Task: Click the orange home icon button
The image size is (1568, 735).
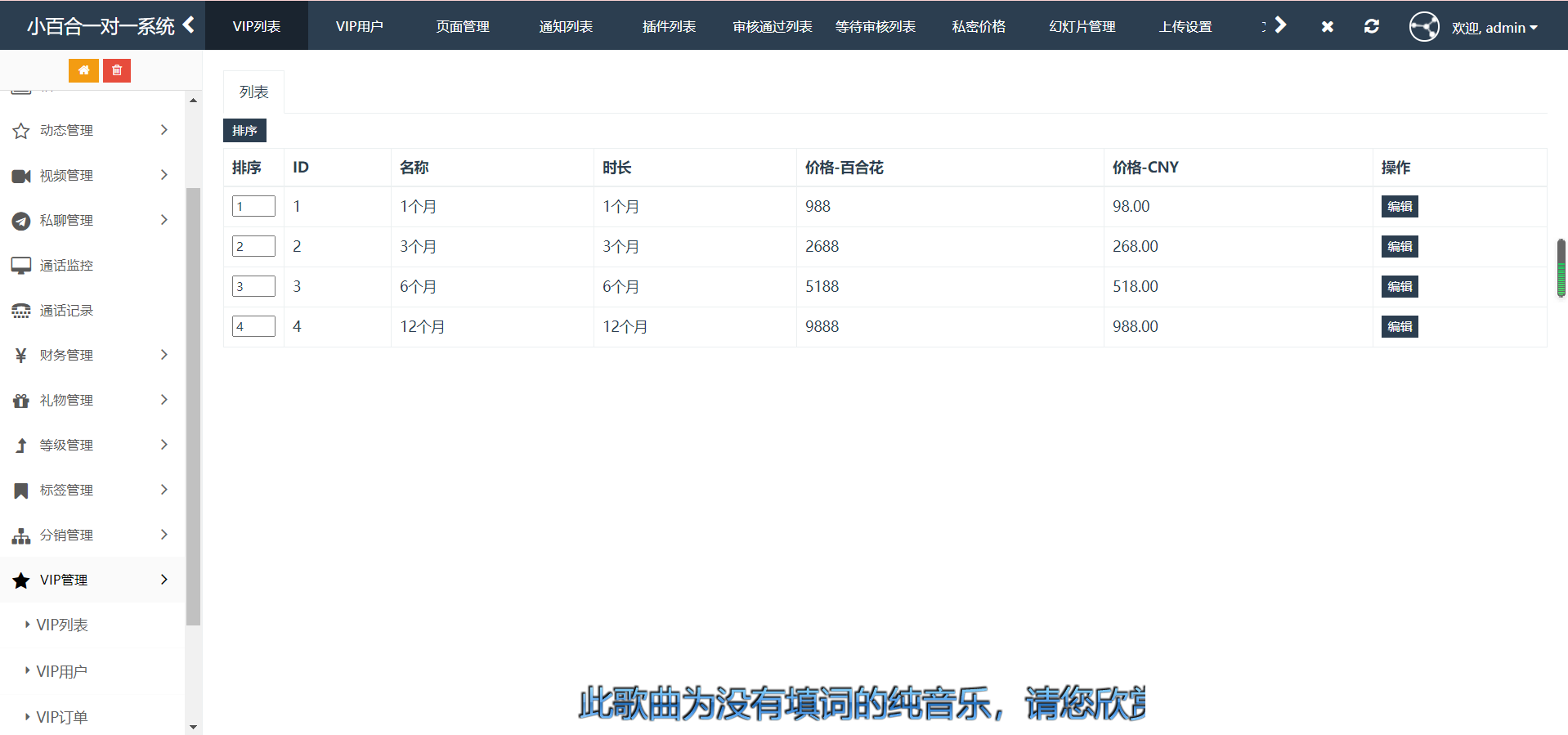Action: (83, 70)
